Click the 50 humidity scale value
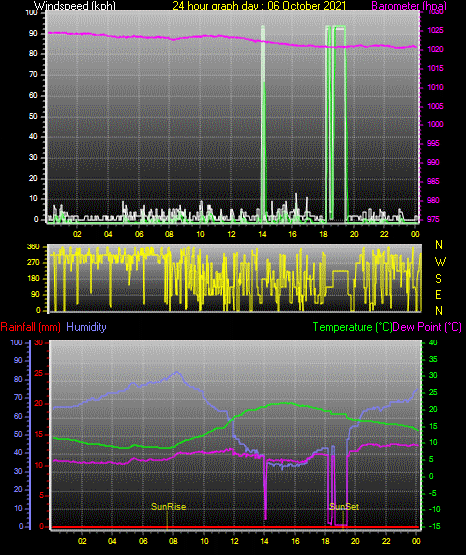 click(x=18, y=434)
